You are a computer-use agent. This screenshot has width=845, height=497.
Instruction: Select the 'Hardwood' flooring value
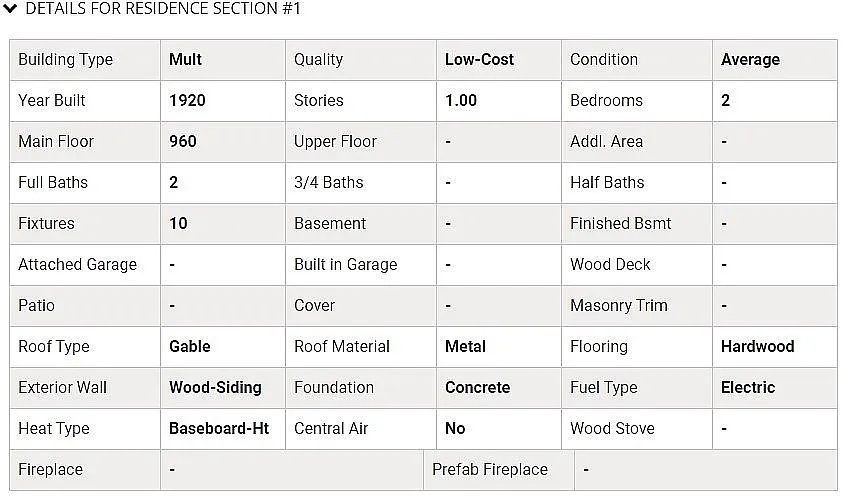[x=757, y=346]
